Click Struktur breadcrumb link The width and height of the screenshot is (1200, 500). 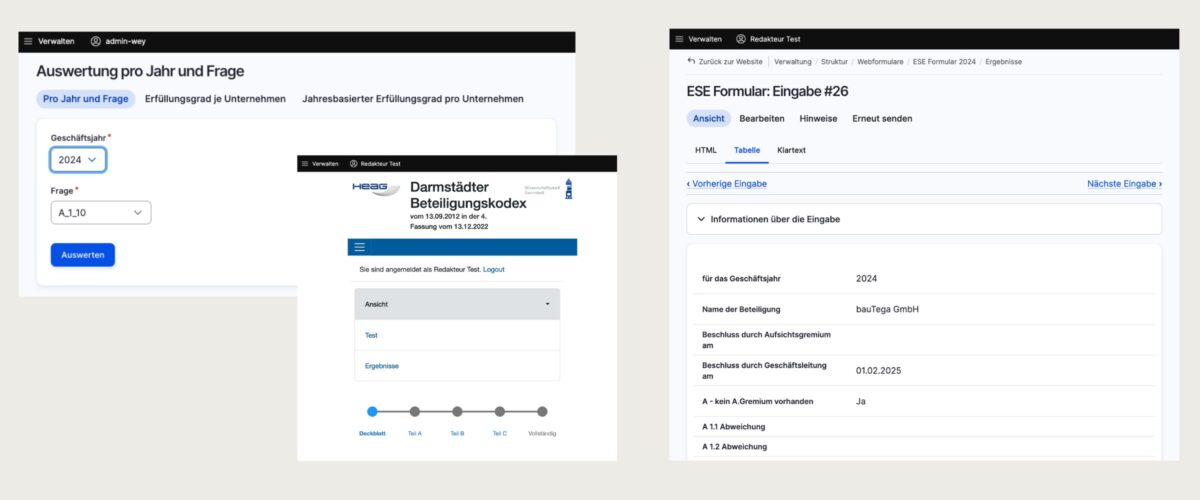pyautogui.click(x=835, y=62)
